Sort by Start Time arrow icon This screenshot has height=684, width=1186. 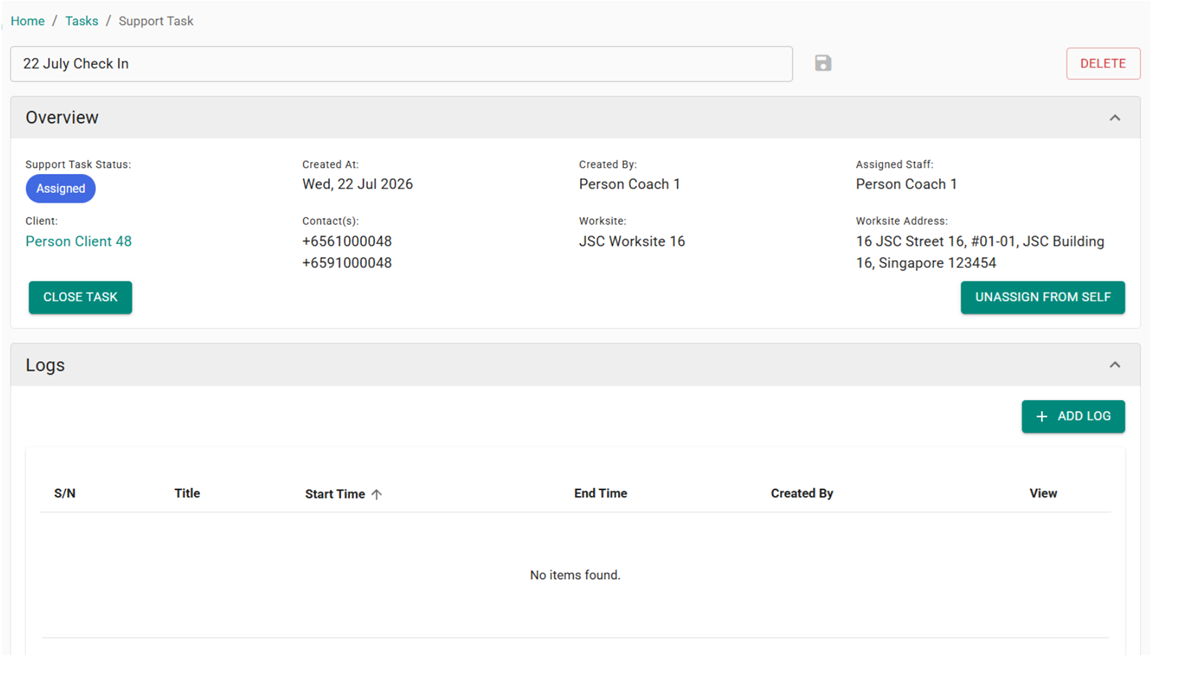pos(377,494)
